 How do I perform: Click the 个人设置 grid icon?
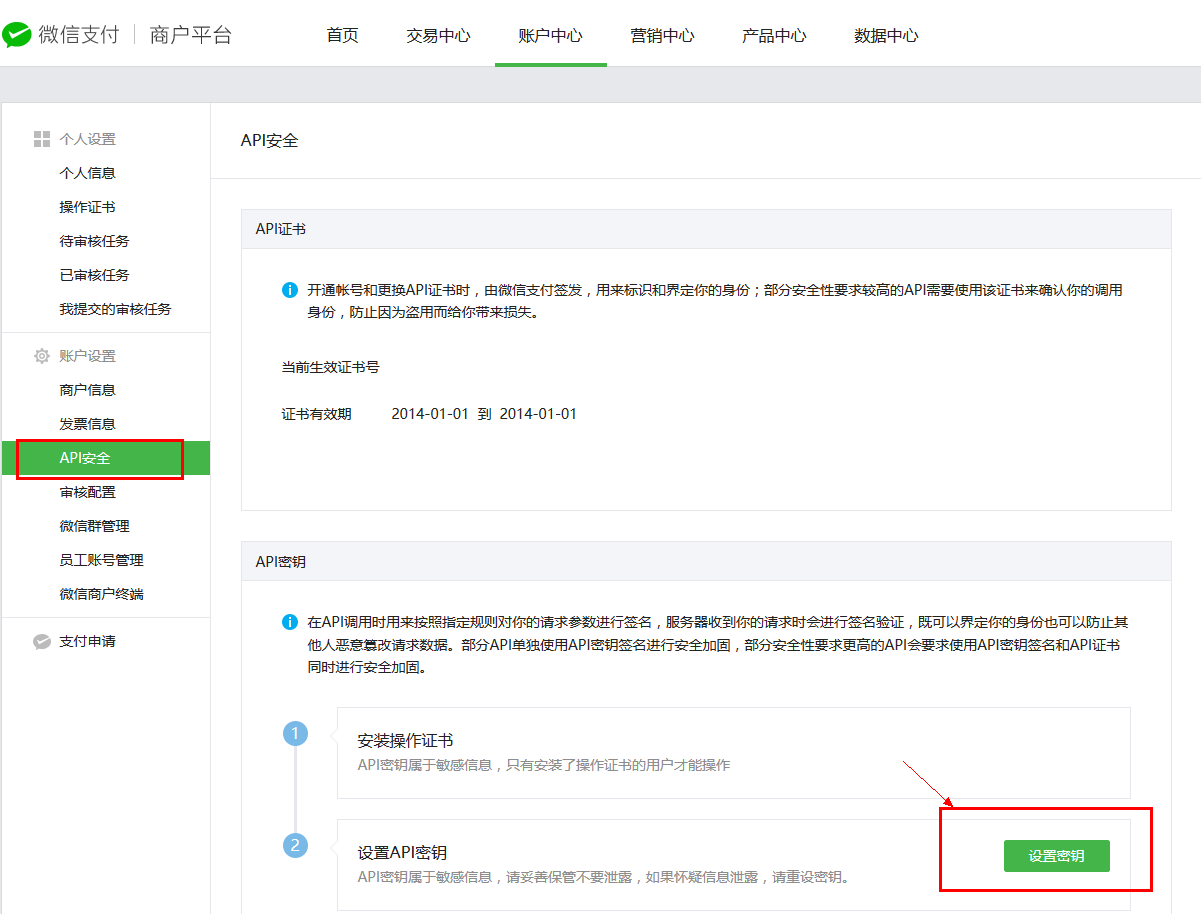[x=42, y=139]
